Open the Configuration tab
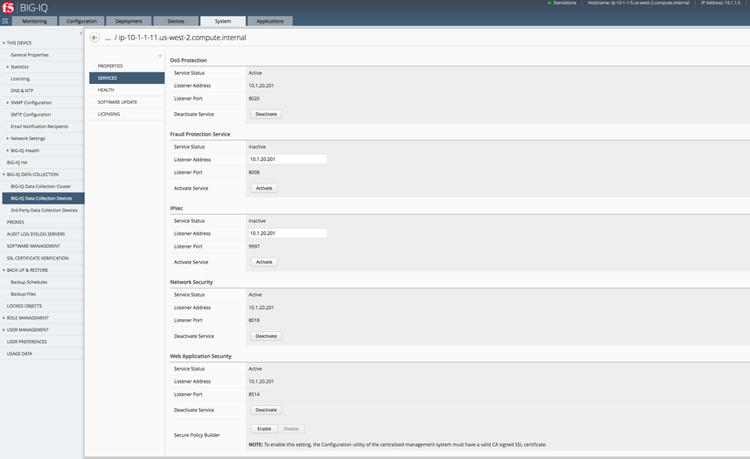The image size is (750, 459). click(x=81, y=21)
